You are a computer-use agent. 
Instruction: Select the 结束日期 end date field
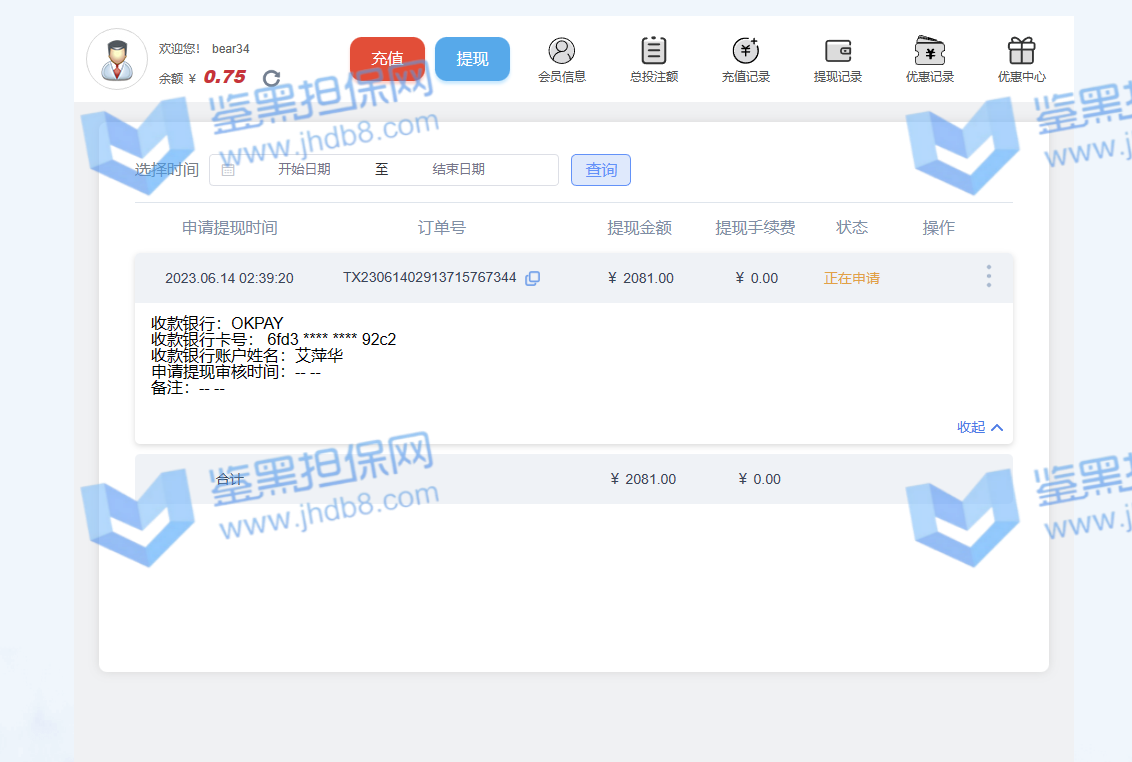[x=458, y=170]
